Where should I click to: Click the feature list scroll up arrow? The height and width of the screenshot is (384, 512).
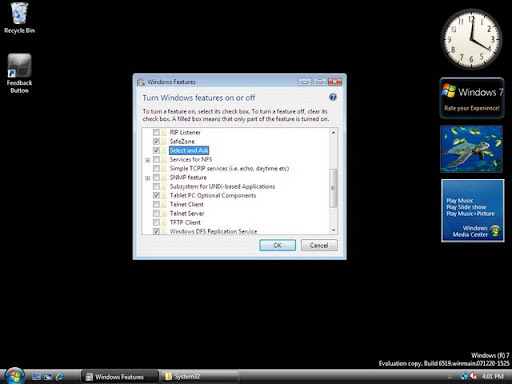333,133
